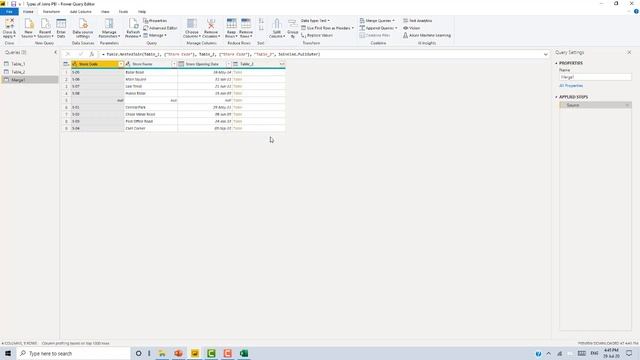
Task: Select the Table_2 query
Action: pyautogui.click(x=30, y=72)
